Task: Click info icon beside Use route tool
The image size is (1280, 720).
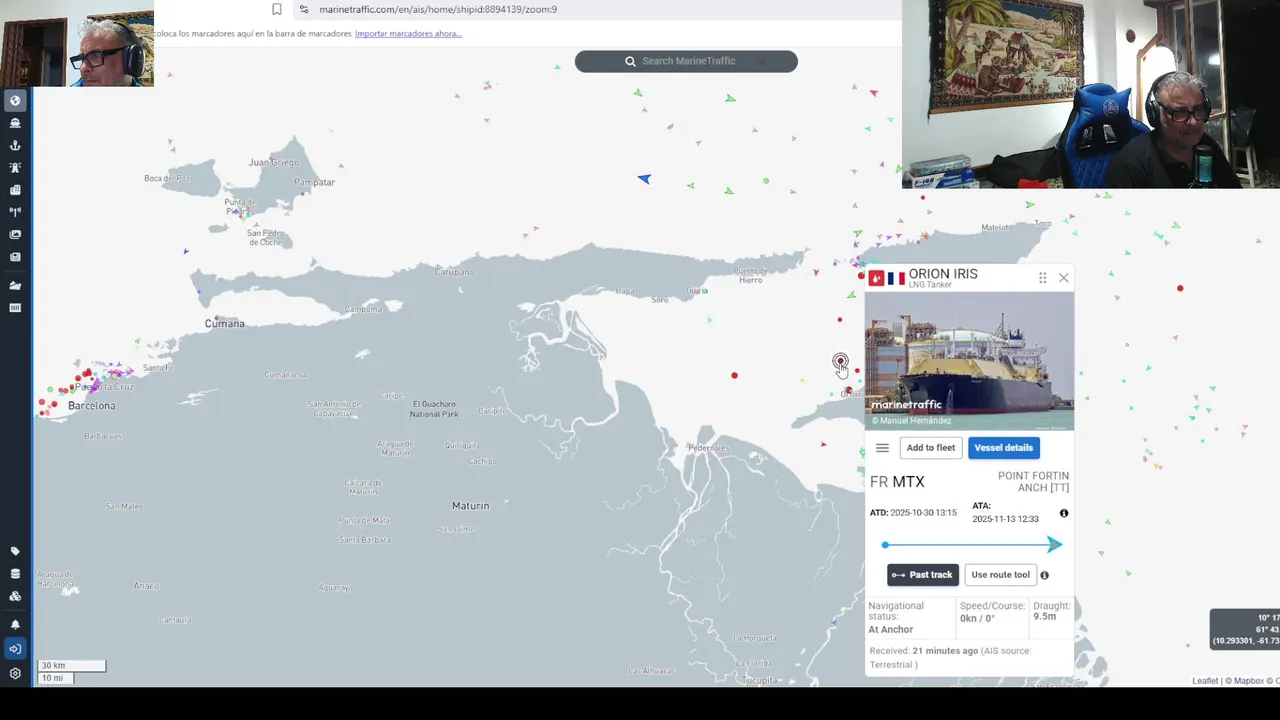Action: tap(1044, 575)
